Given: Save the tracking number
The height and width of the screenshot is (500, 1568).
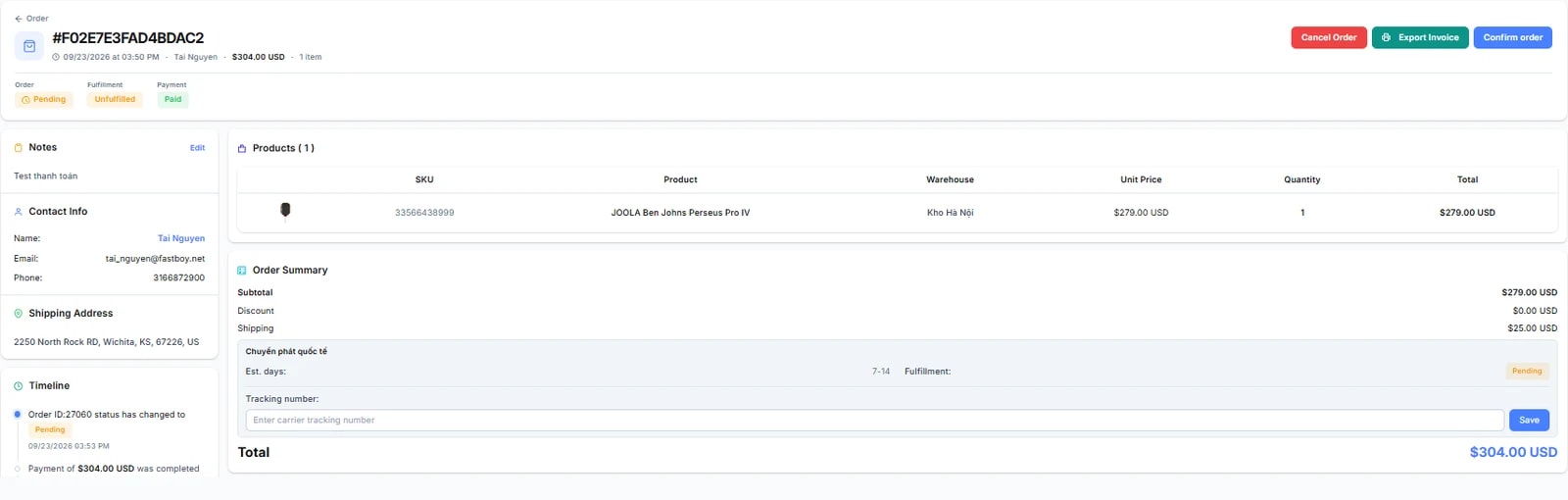Looking at the screenshot, I should pos(1529,420).
